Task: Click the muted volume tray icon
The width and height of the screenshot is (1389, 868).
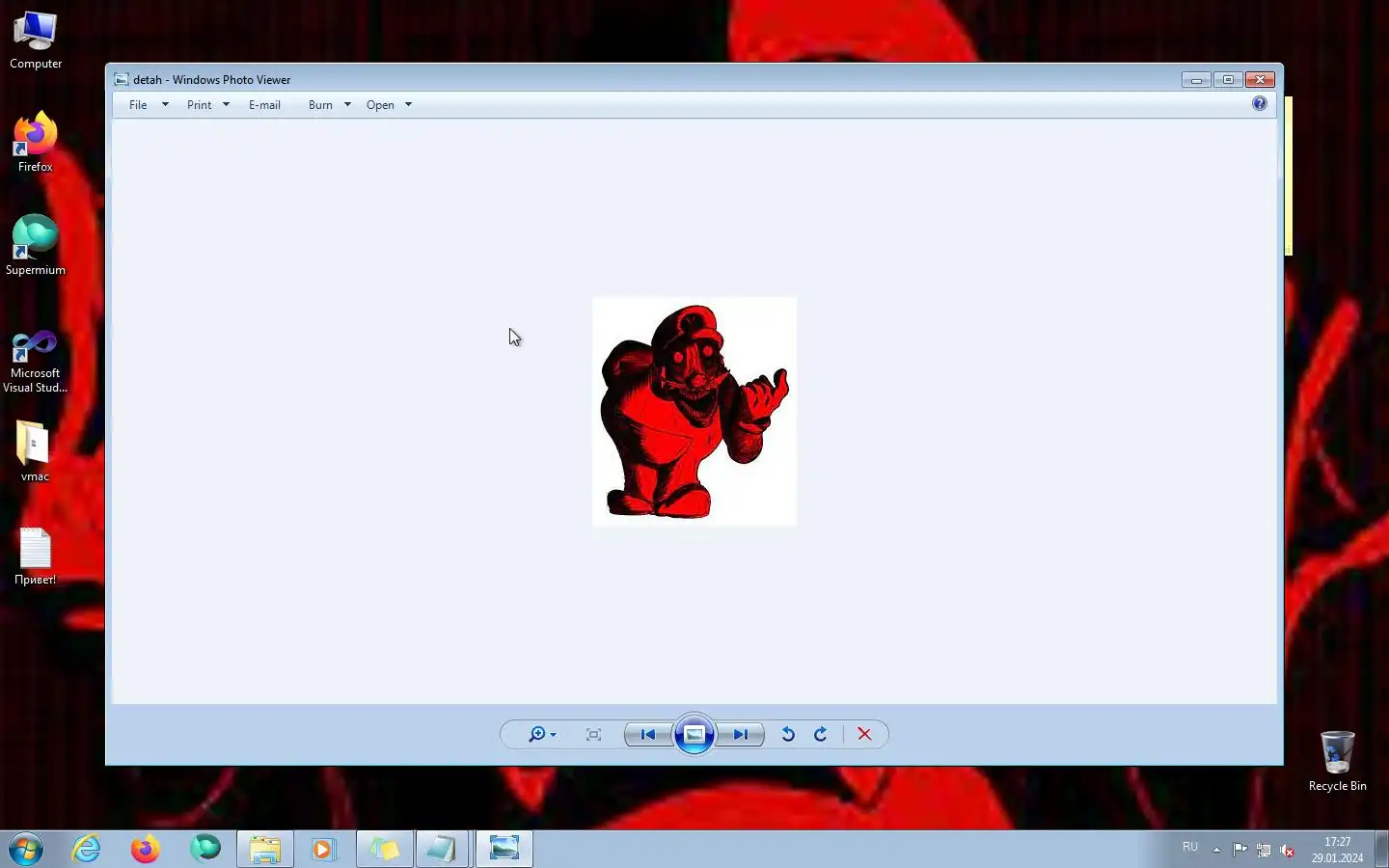Action: 1287,850
